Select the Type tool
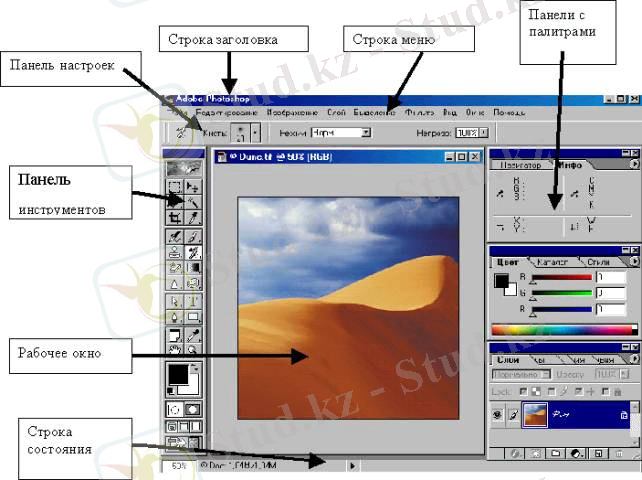The image size is (642, 480). click(192, 302)
